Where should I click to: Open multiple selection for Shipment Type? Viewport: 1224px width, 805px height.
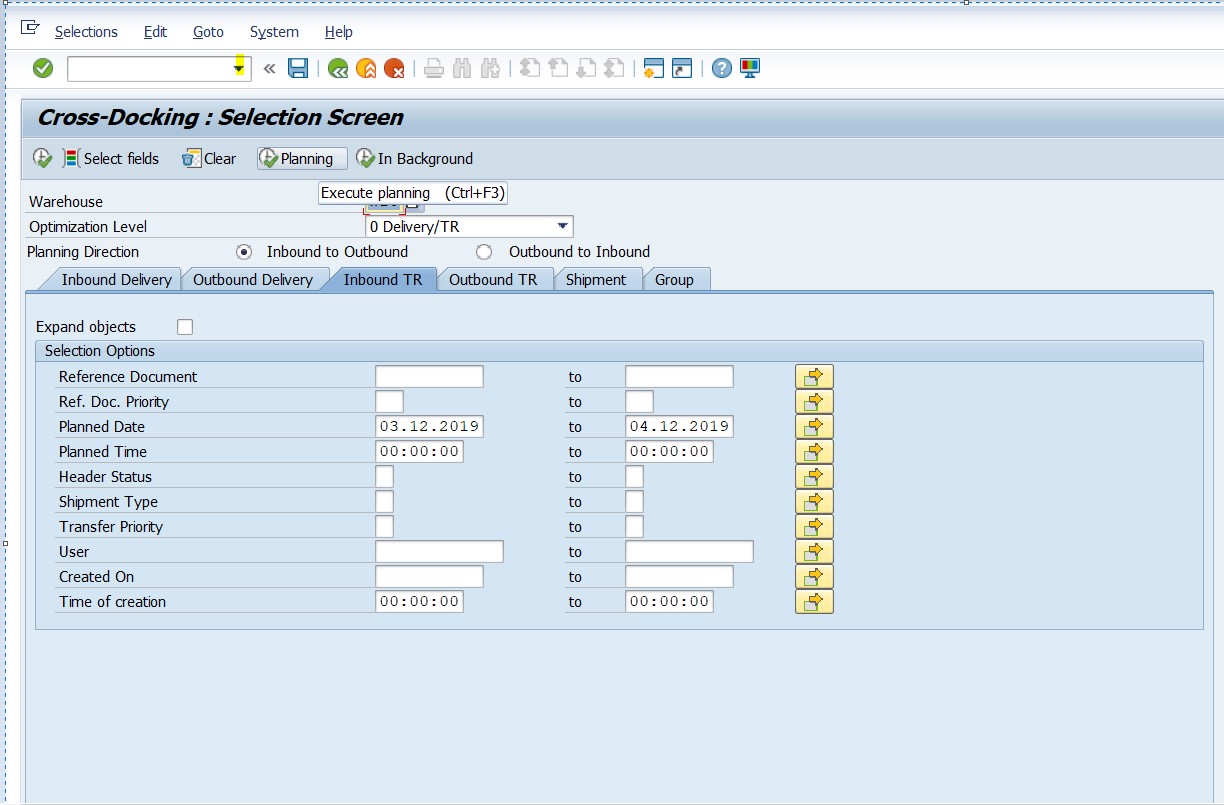[814, 502]
